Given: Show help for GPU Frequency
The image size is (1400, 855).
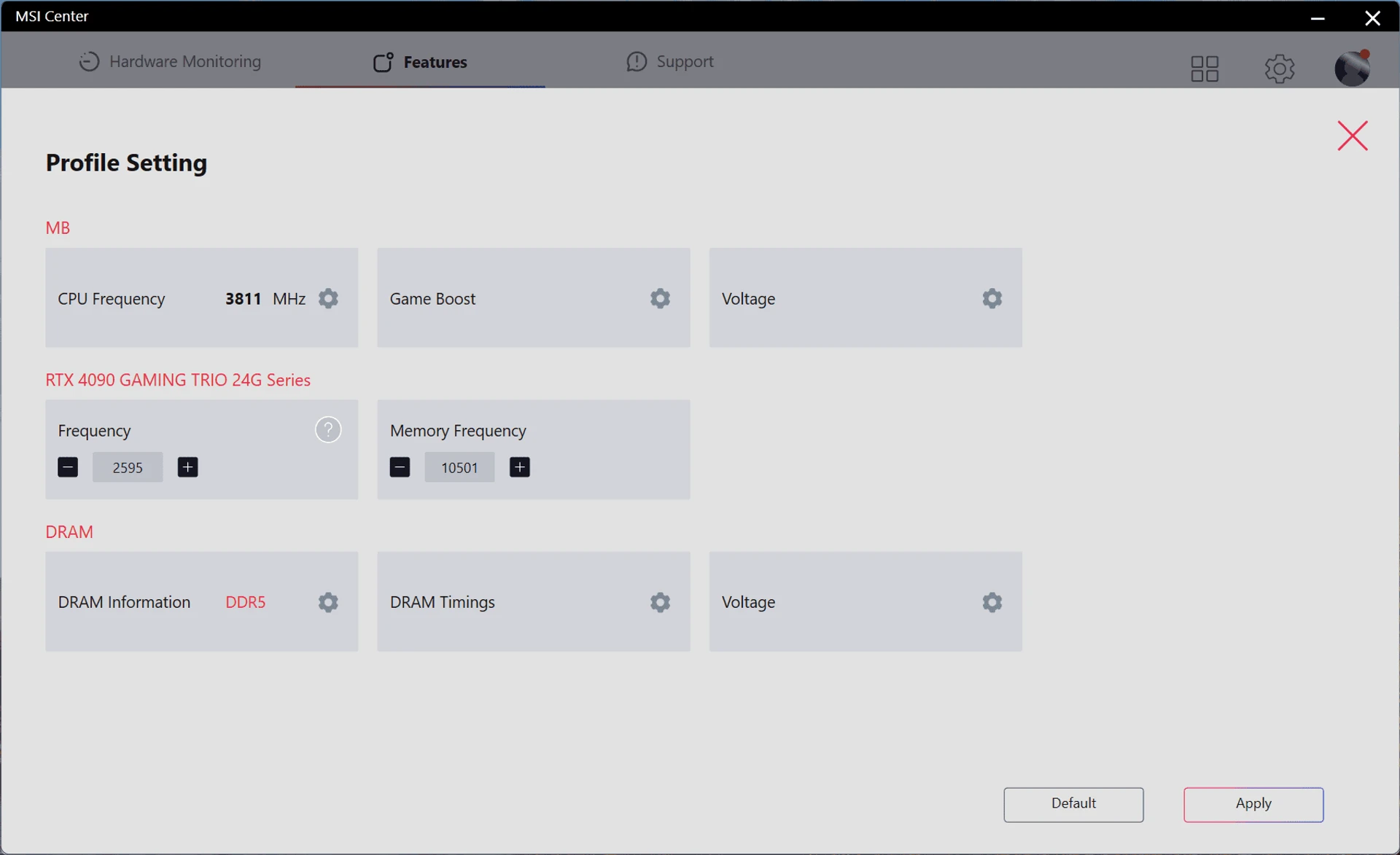Looking at the screenshot, I should click(328, 430).
